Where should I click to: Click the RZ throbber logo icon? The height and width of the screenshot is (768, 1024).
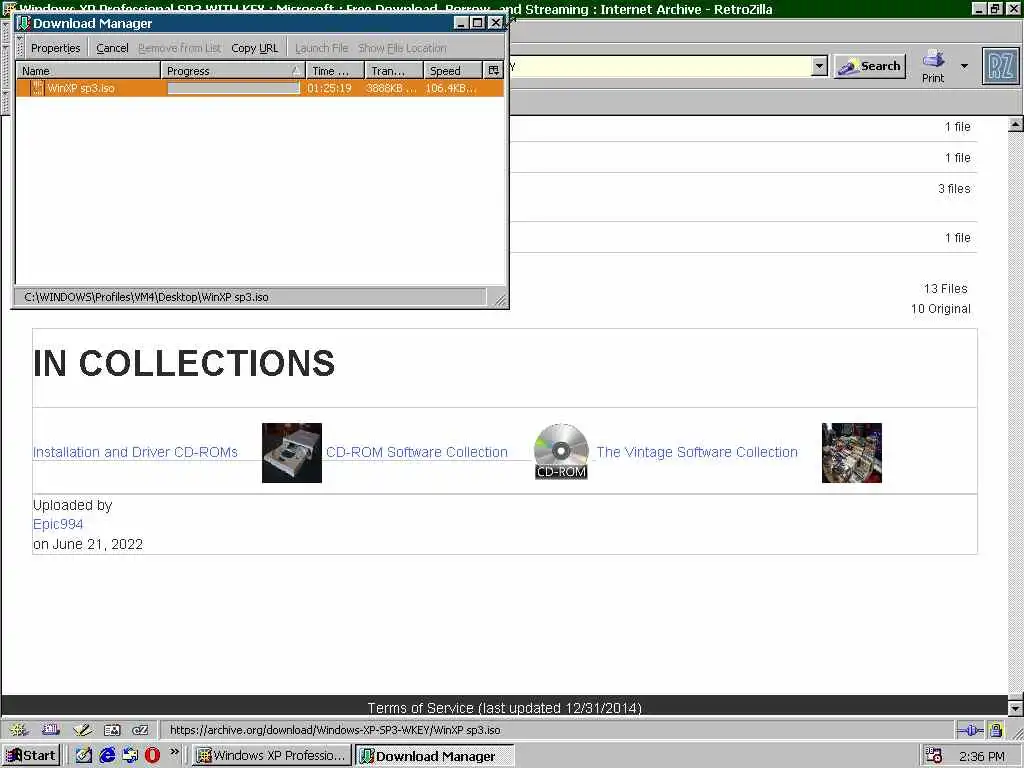coord(1000,67)
